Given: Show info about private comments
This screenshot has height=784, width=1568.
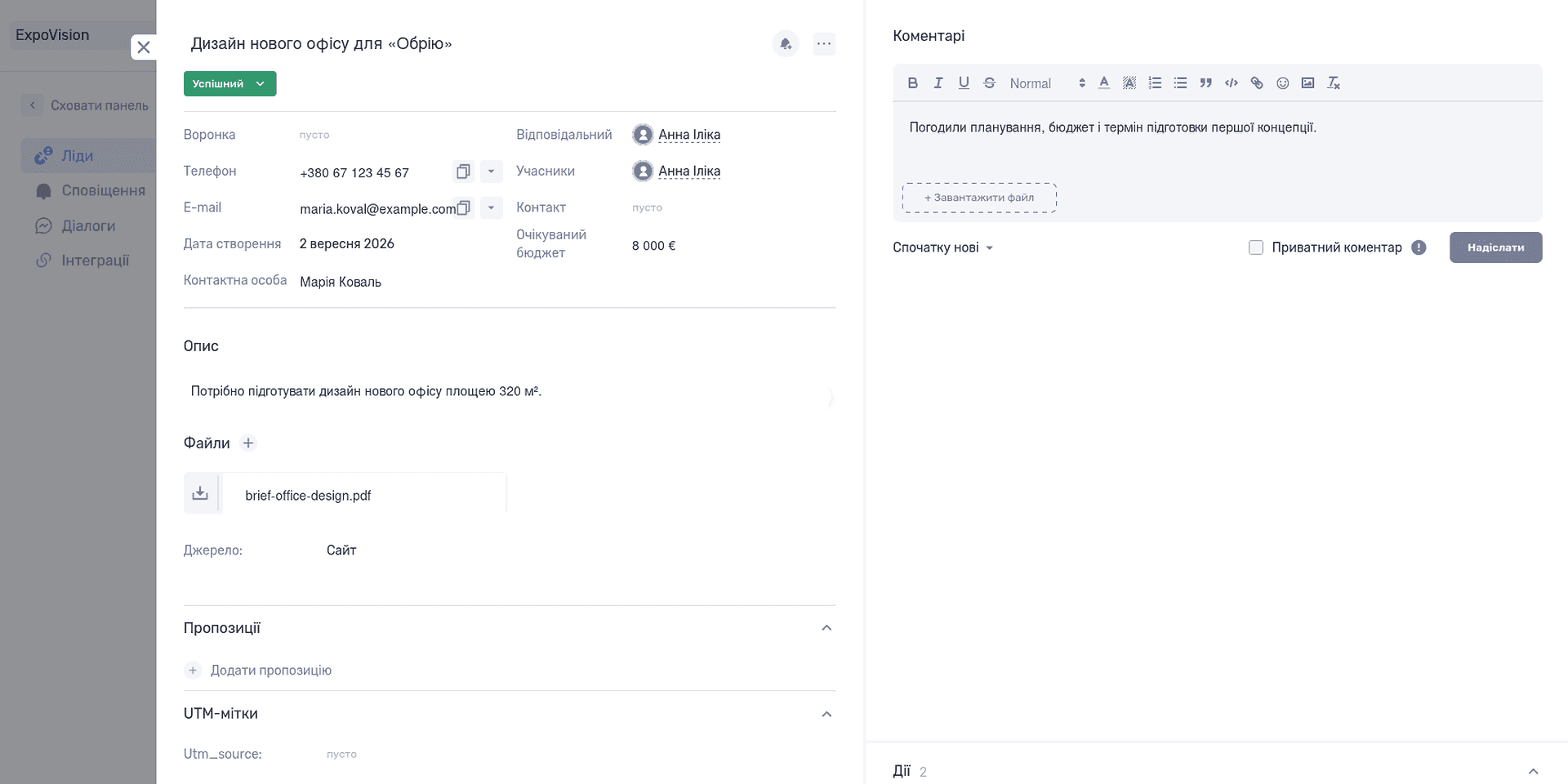Looking at the screenshot, I should (x=1419, y=247).
